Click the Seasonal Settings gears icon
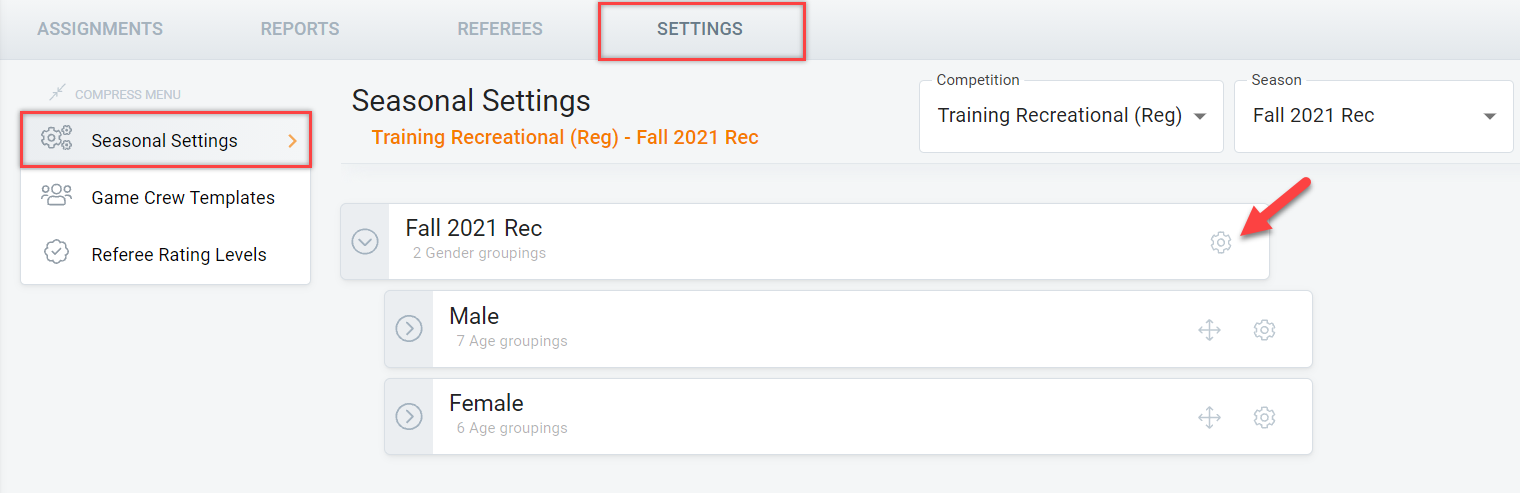The width and height of the screenshot is (1520, 493). point(56,139)
